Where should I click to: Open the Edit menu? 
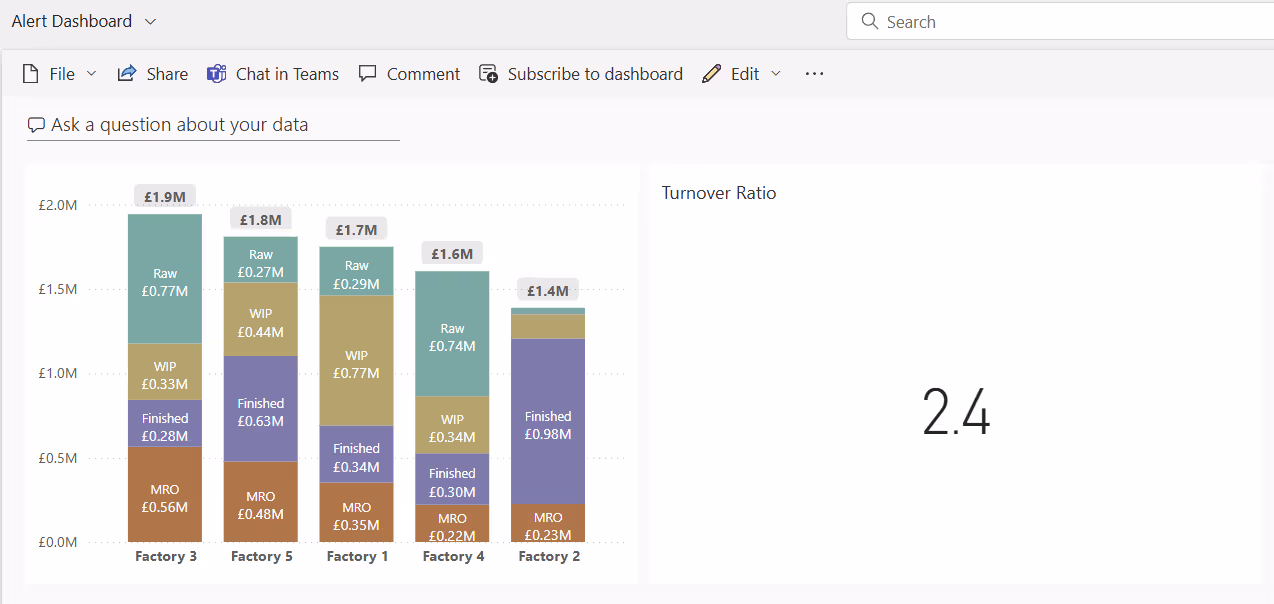coord(741,74)
